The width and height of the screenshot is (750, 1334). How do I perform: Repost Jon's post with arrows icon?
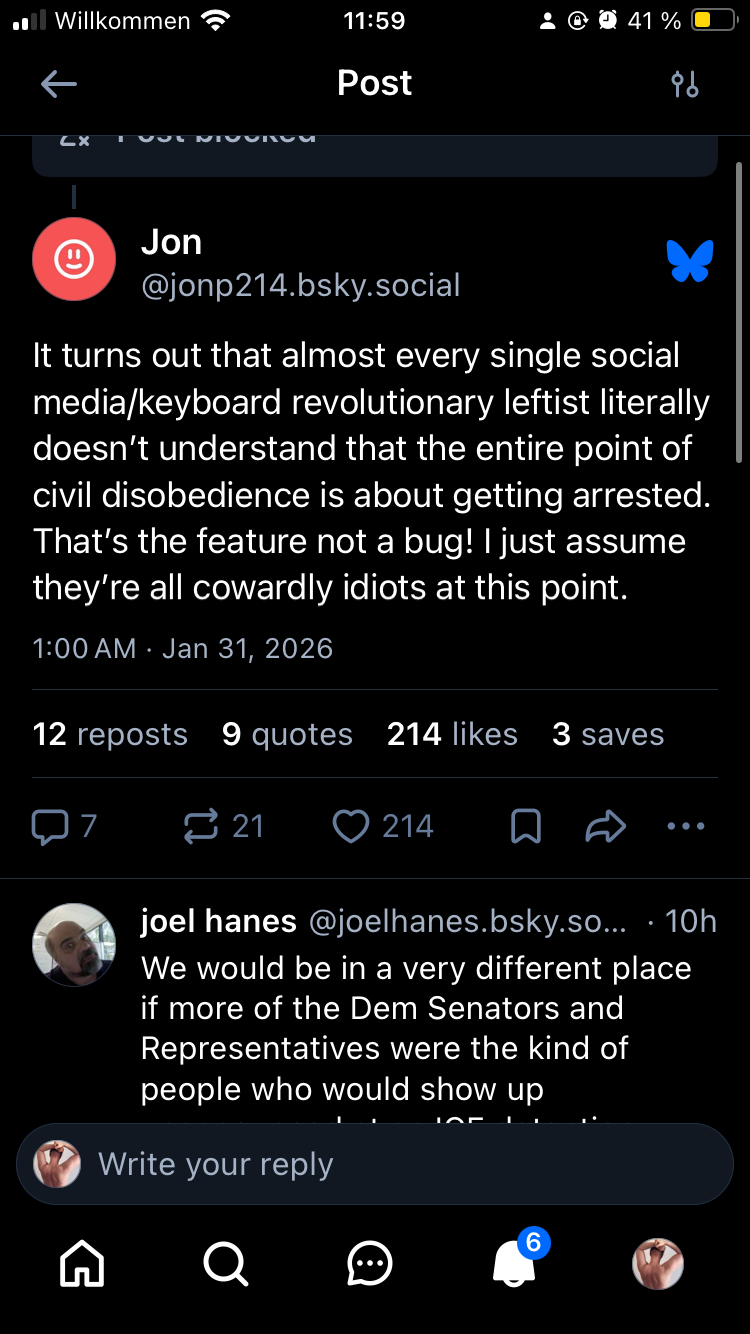[202, 827]
